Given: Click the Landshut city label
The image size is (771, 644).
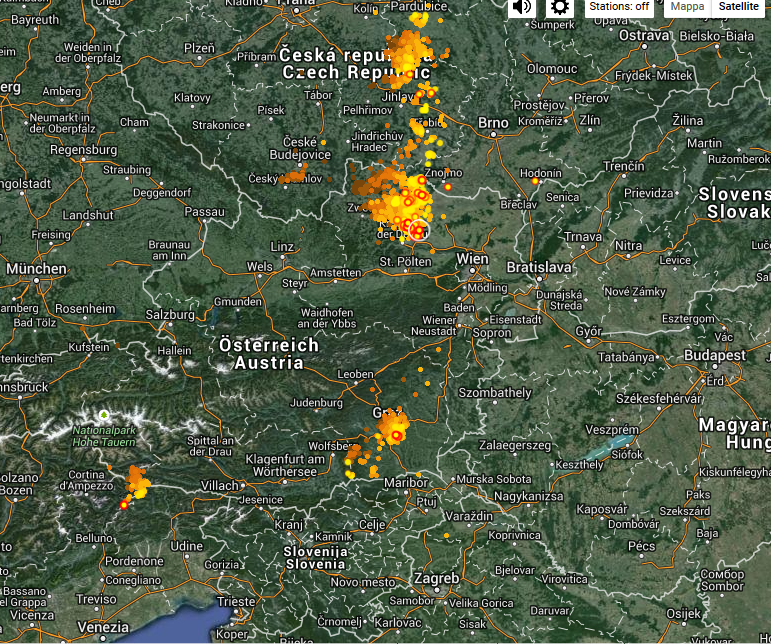Looking at the screenshot, I should pos(88,215).
